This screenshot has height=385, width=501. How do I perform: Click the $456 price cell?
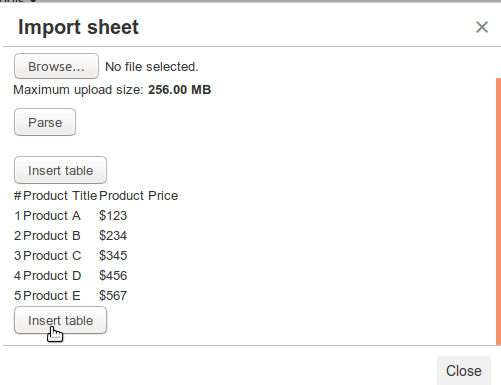[x=113, y=276]
